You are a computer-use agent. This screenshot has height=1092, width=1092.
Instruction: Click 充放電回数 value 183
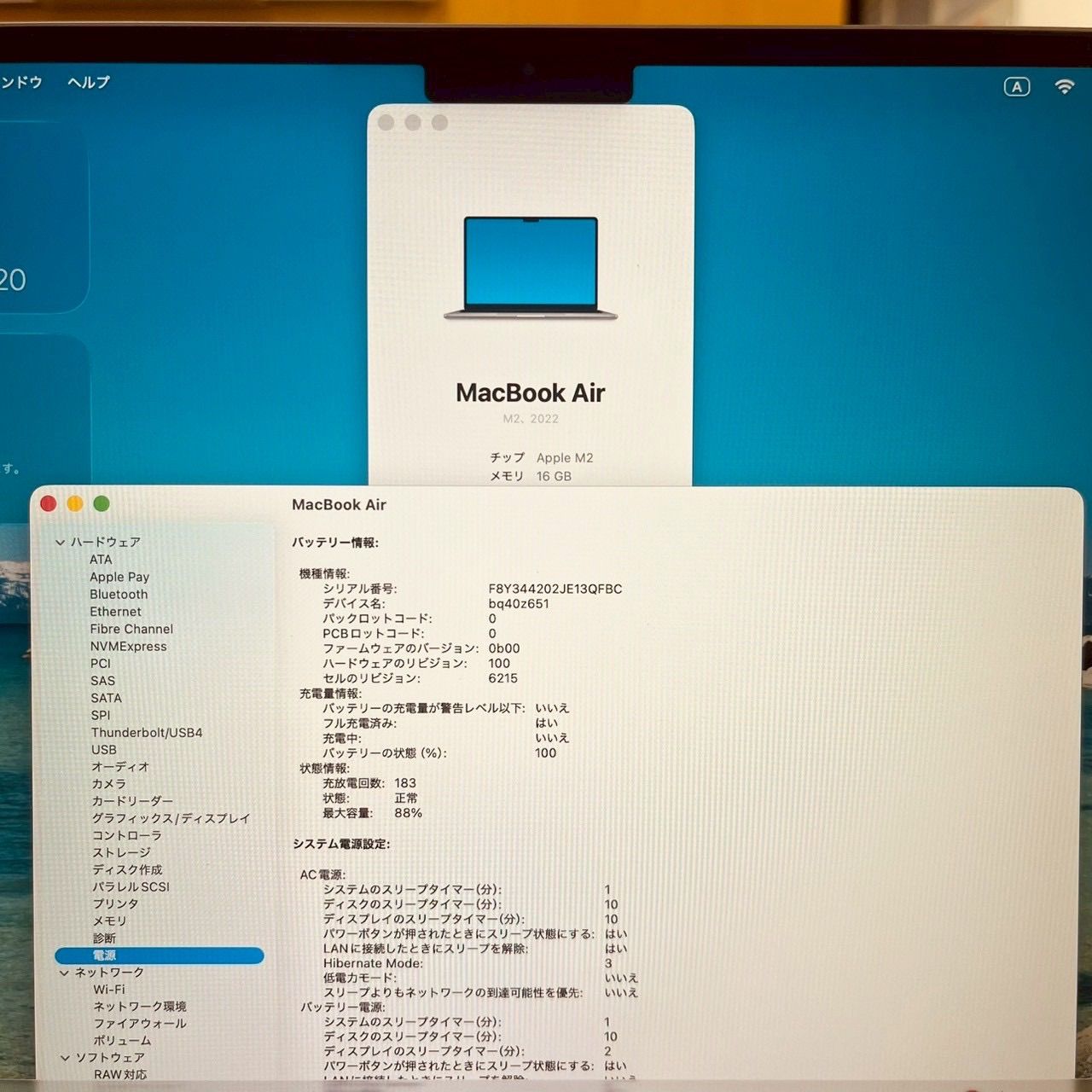405,783
